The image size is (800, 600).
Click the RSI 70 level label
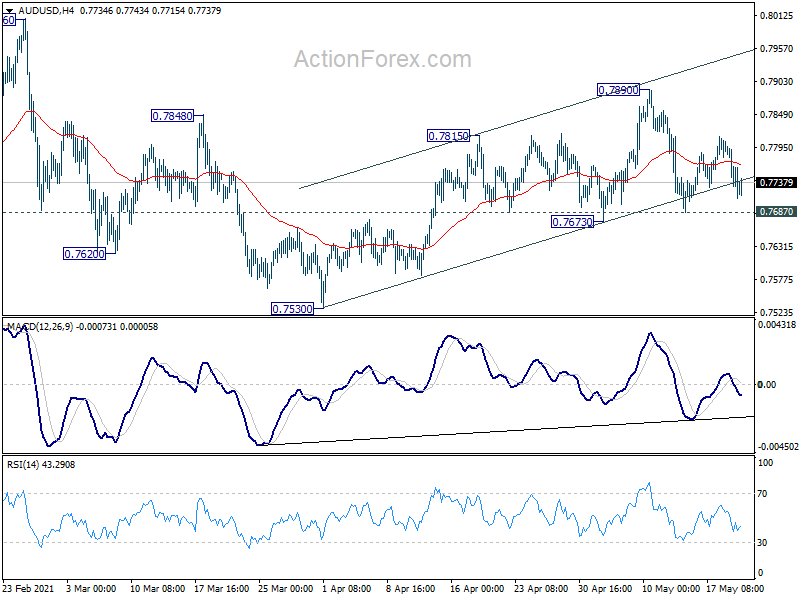pos(762,493)
